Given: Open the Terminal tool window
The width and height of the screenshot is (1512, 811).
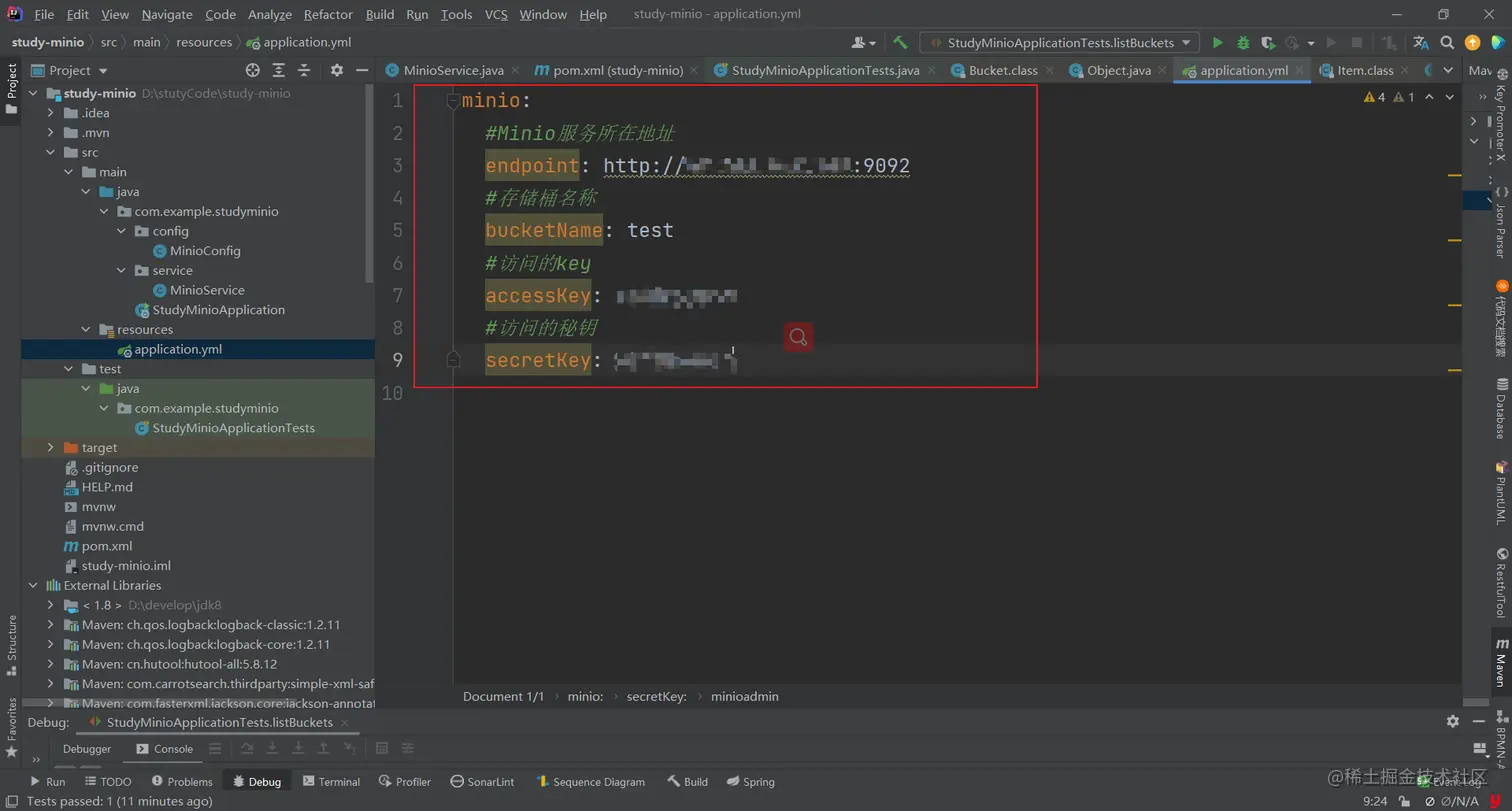Looking at the screenshot, I should 331,782.
